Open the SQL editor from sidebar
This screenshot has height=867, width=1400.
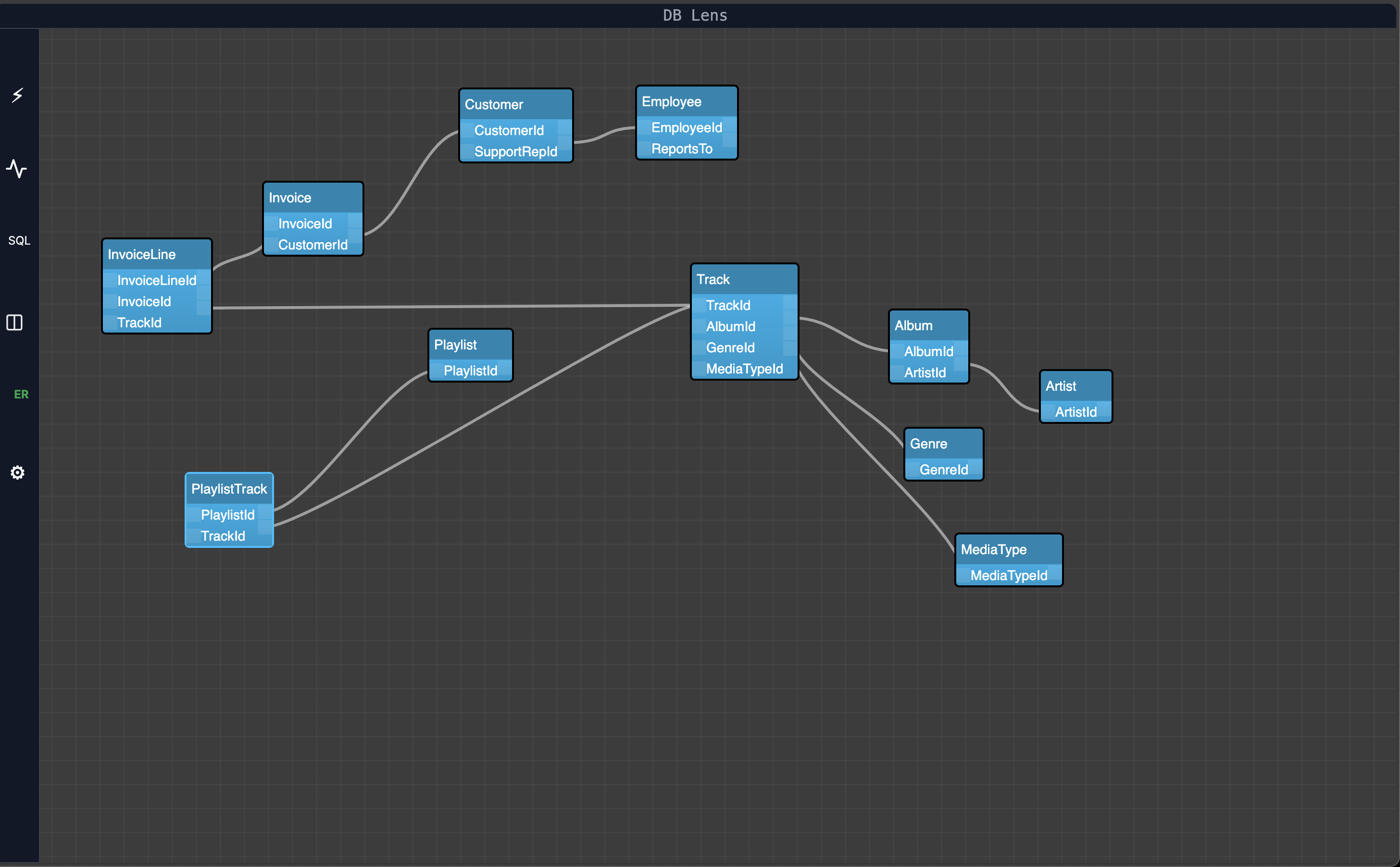pyautogui.click(x=19, y=240)
